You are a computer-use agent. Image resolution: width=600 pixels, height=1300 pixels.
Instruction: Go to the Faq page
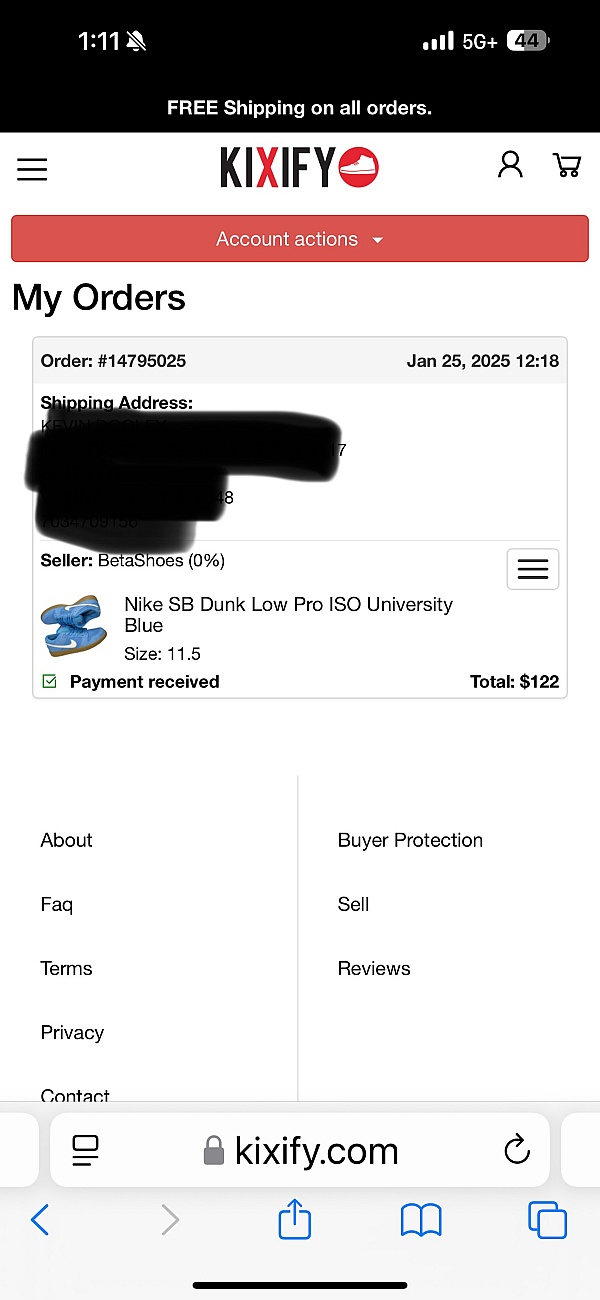[x=56, y=904]
